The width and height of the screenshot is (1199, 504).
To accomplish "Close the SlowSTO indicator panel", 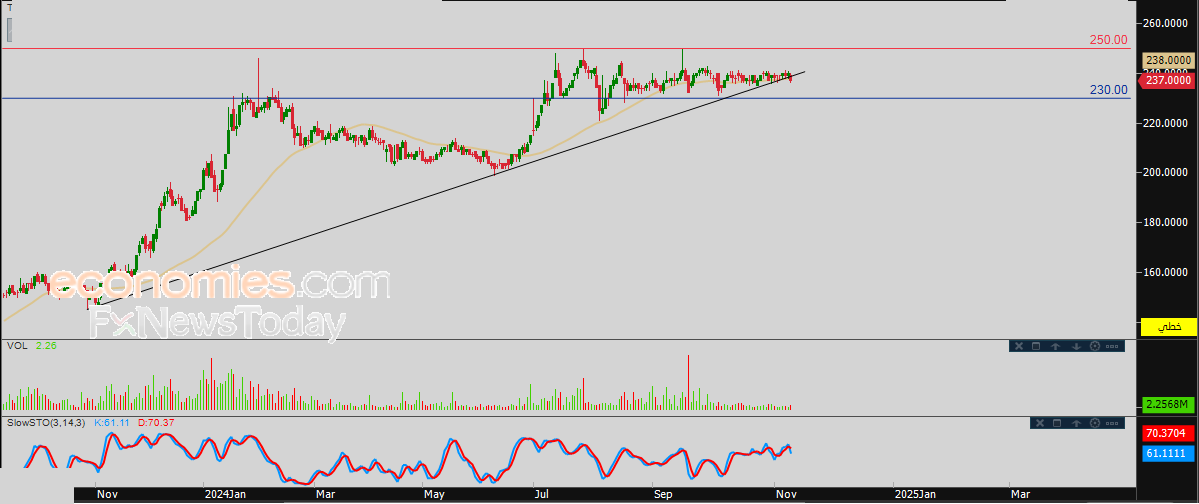I will pyautogui.click(x=1040, y=423).
